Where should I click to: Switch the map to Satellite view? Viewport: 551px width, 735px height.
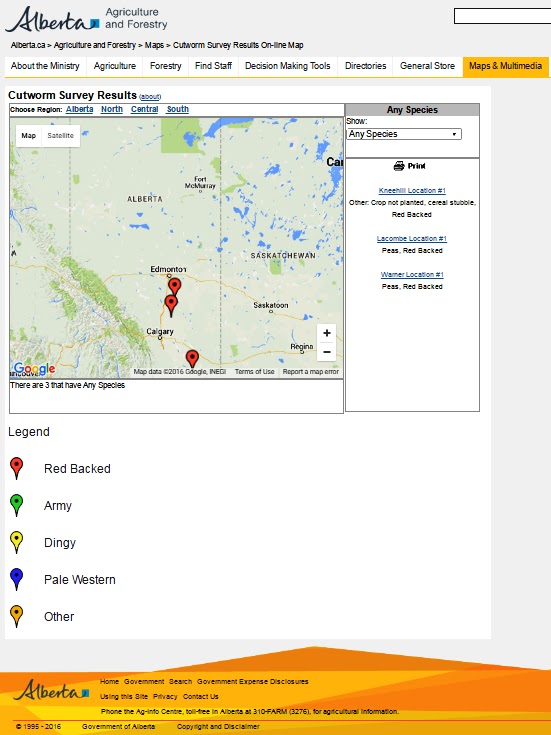pyautogui.click(x=60, y=135)
